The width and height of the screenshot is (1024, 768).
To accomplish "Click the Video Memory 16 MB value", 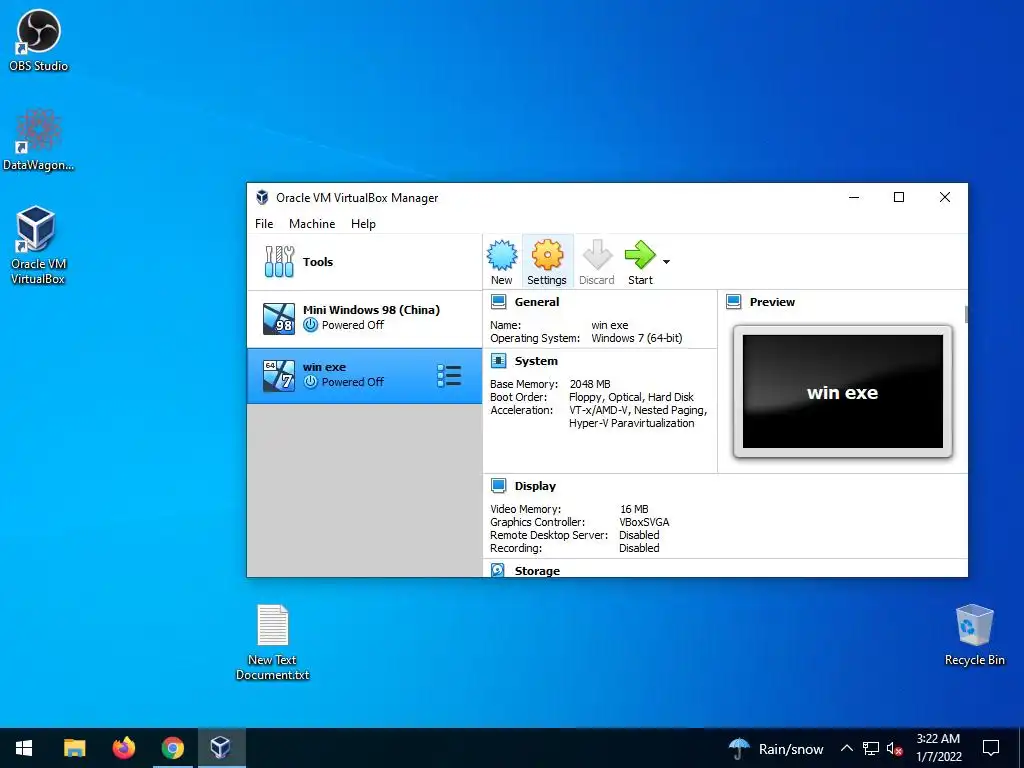I will click(x=634, y=509).
